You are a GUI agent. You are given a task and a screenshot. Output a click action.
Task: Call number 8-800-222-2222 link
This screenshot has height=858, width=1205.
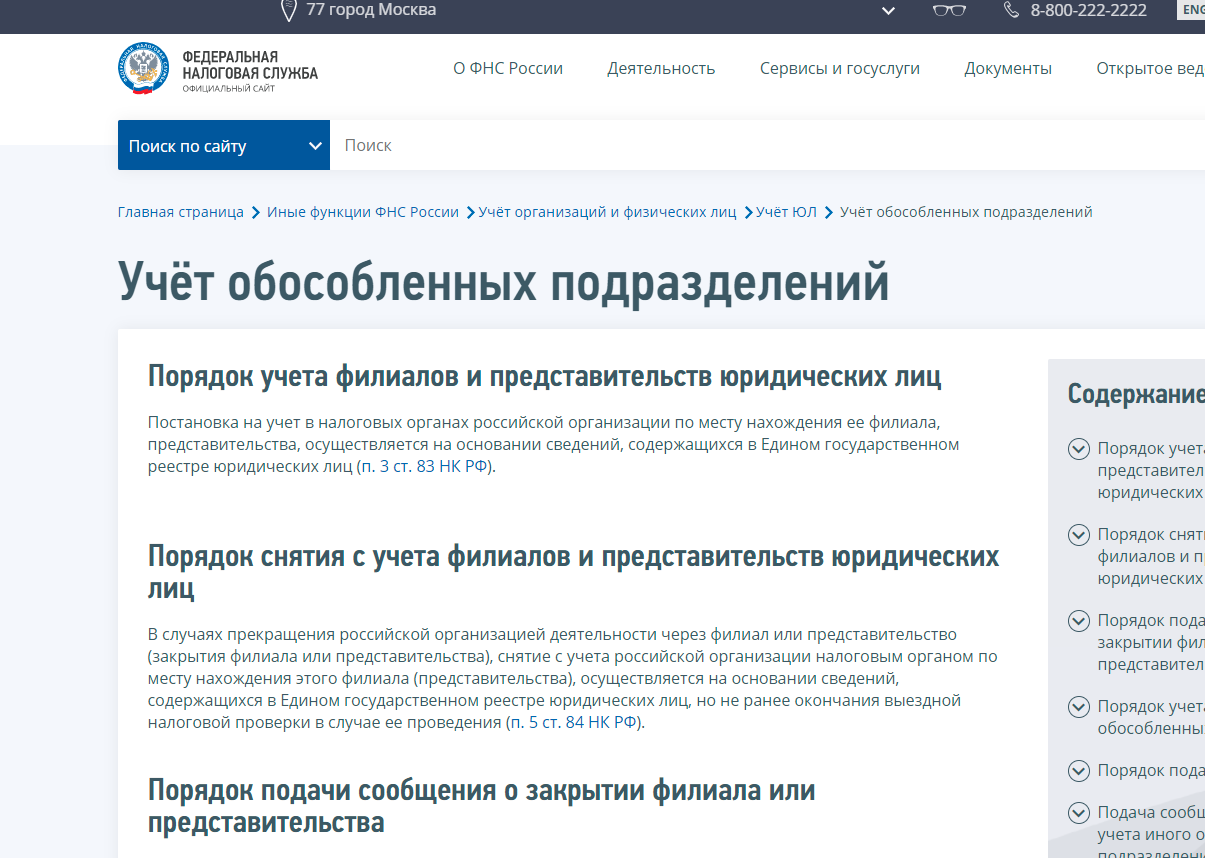click(x=1088, y=10)
